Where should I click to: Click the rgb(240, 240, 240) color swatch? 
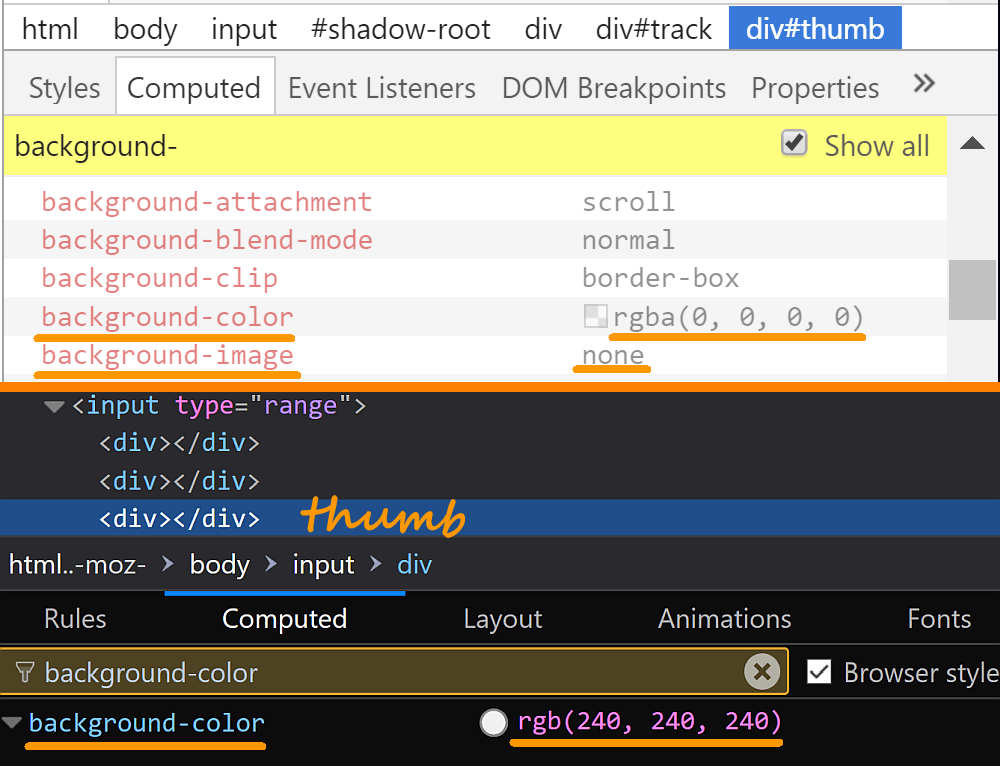point(493,722)
